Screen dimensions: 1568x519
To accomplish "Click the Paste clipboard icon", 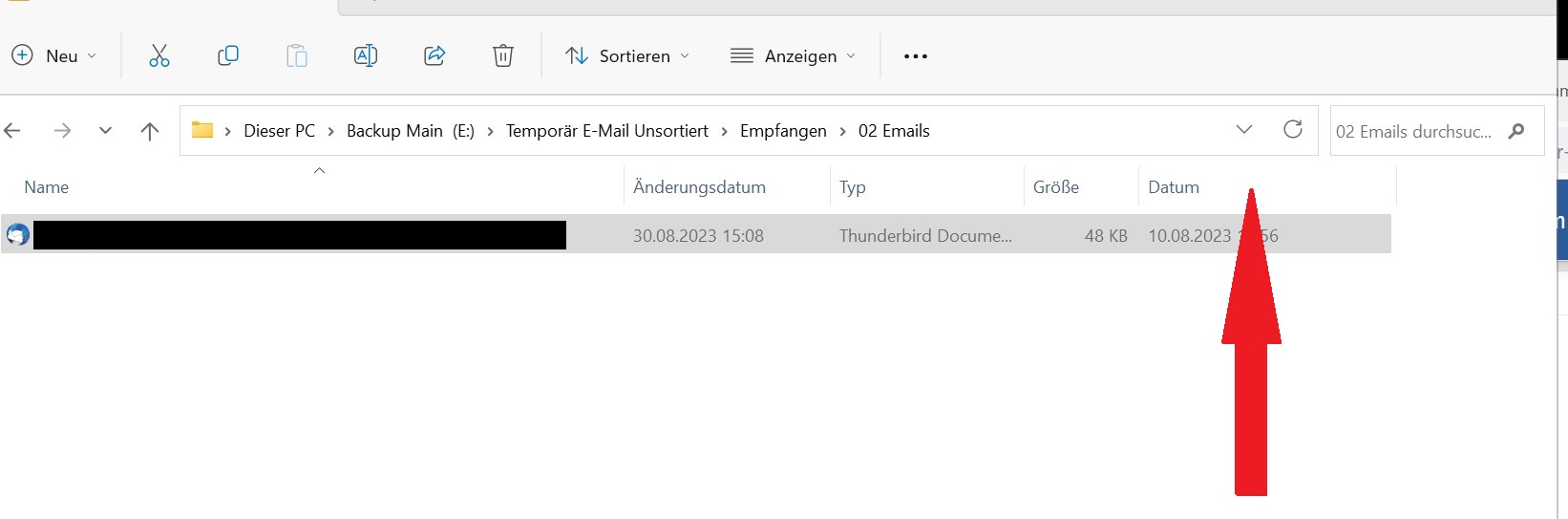I will 297,55.
